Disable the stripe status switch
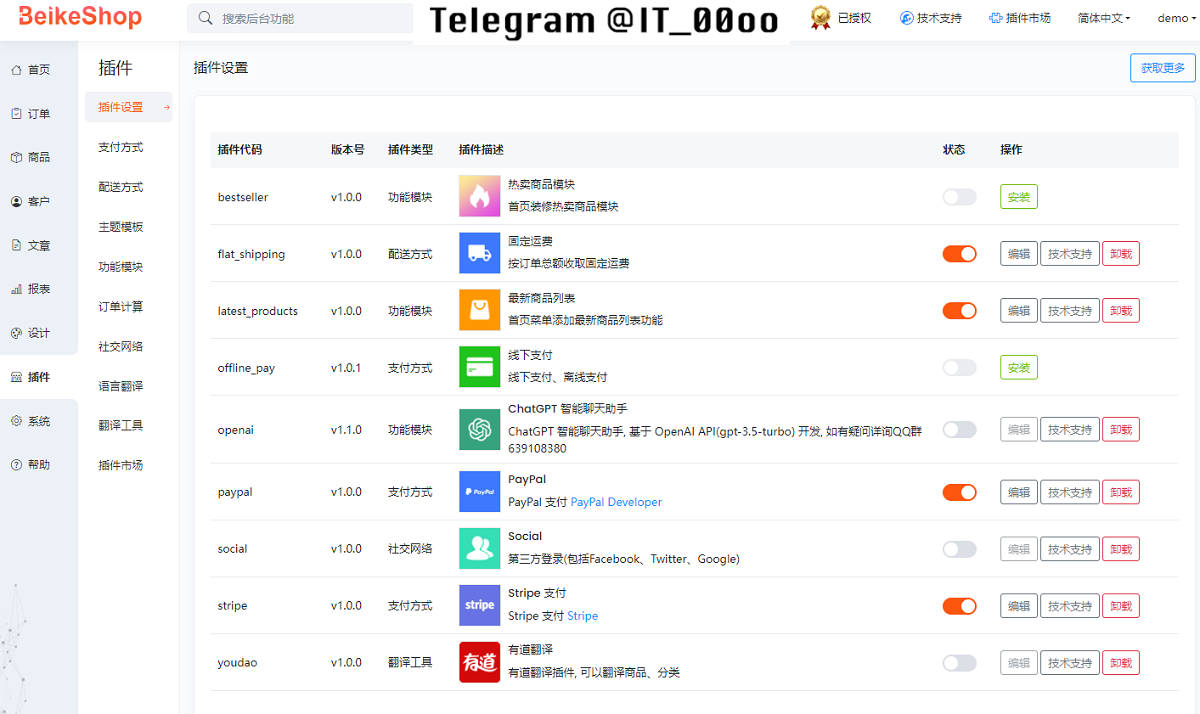1200x714 pixels. click(959, 606)
